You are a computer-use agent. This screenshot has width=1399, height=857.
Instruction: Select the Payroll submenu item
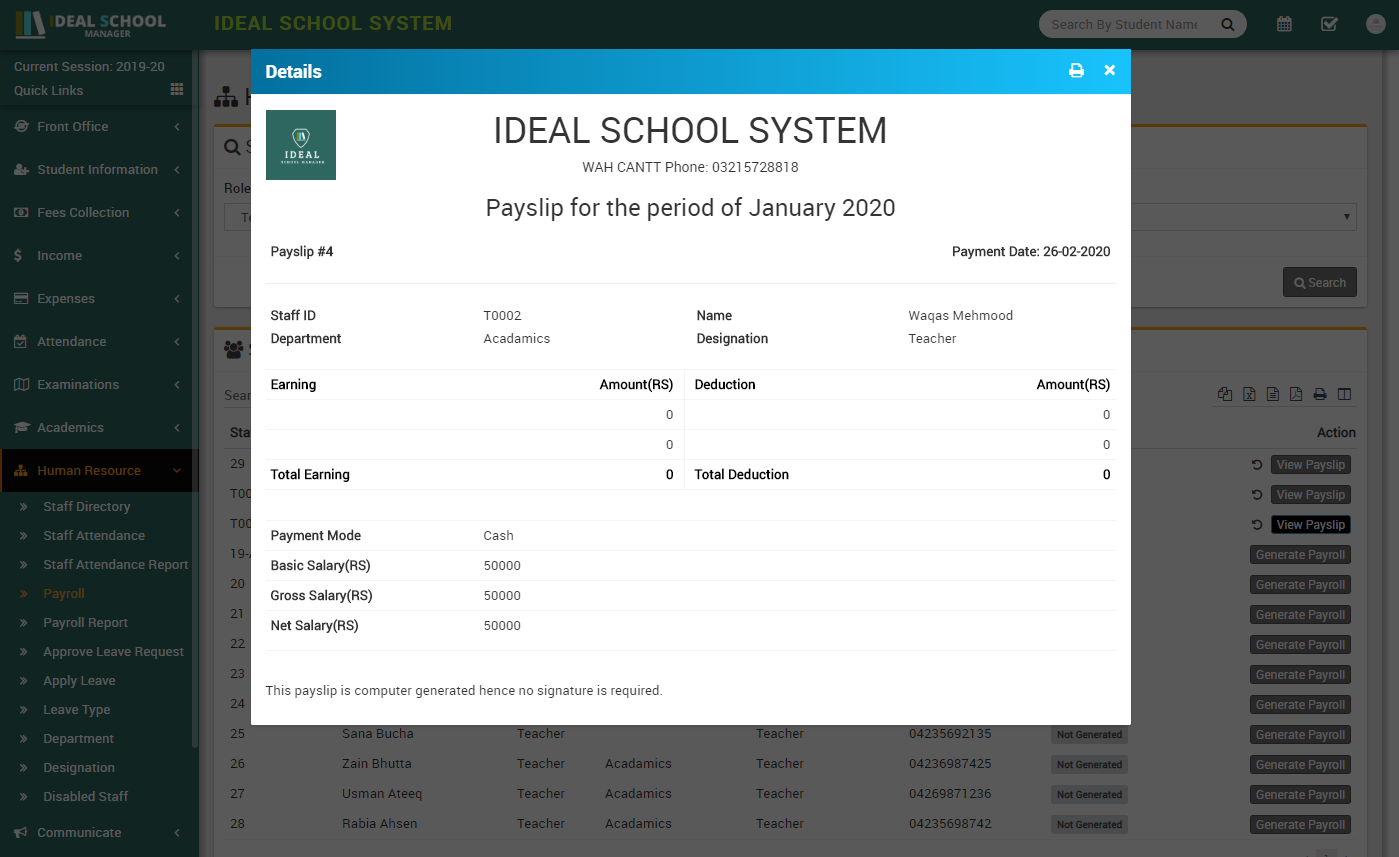(64, 594)
